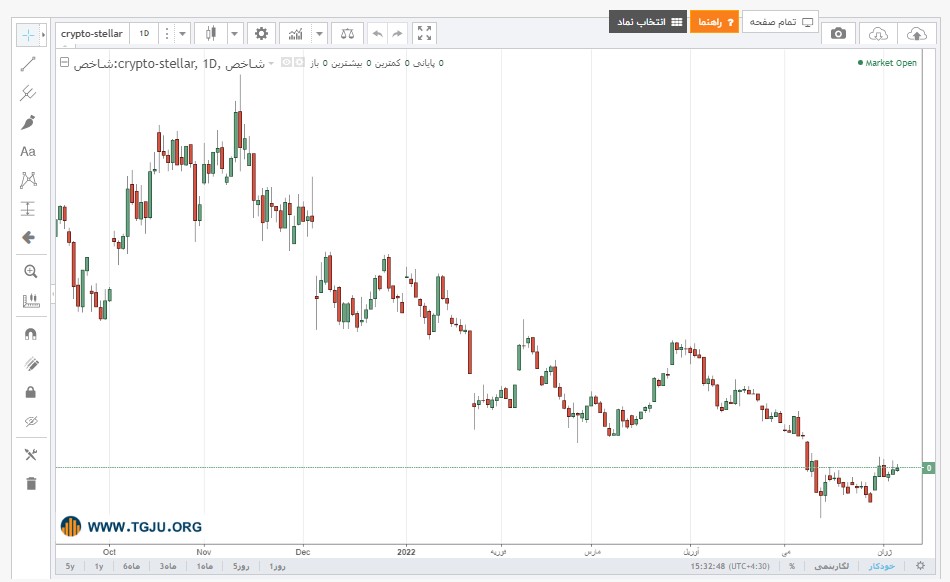This screenshot has width=950, height=582.
Task: Toggle stay in drawing mode pencil
Action: (x=30, y=363)
